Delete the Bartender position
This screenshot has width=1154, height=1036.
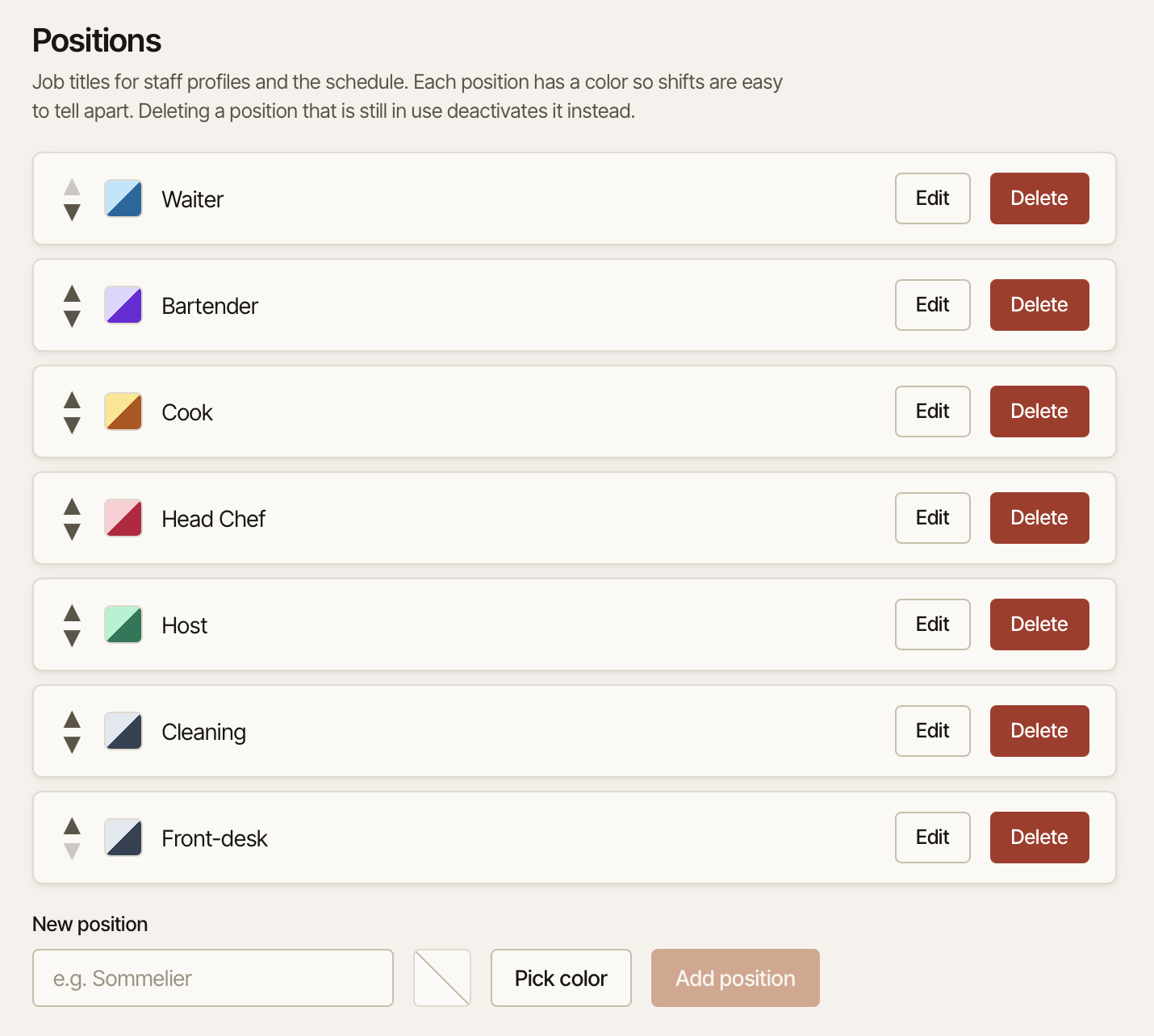pos(1039,305)
